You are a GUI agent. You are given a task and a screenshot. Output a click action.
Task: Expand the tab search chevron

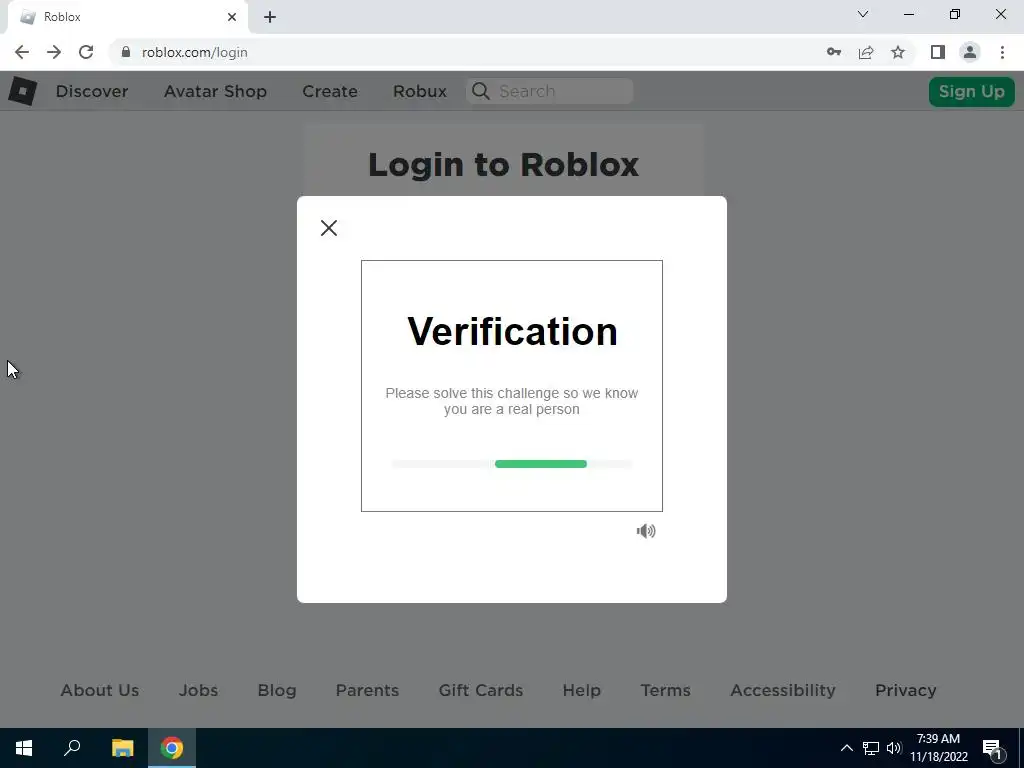pos(863,14)
